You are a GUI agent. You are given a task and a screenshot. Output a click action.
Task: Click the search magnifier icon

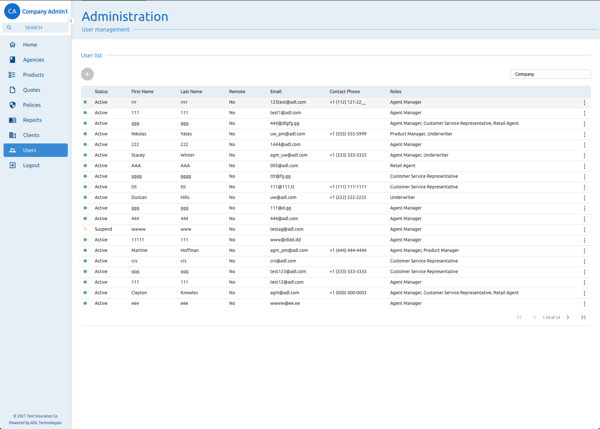tap(9, 28)
